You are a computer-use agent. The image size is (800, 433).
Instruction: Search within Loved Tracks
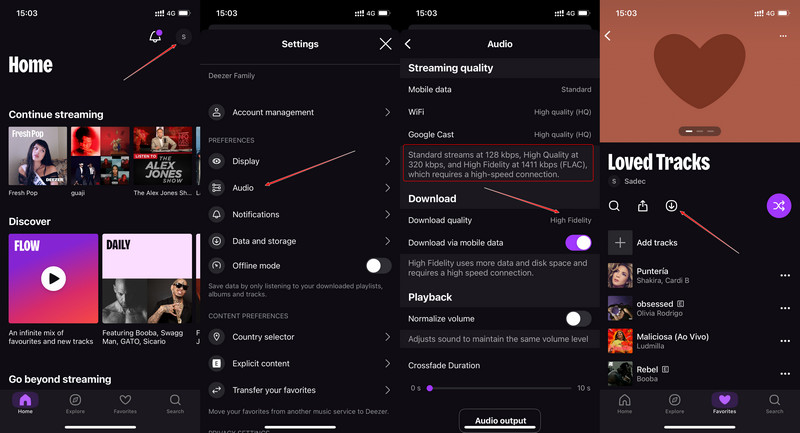614,206
